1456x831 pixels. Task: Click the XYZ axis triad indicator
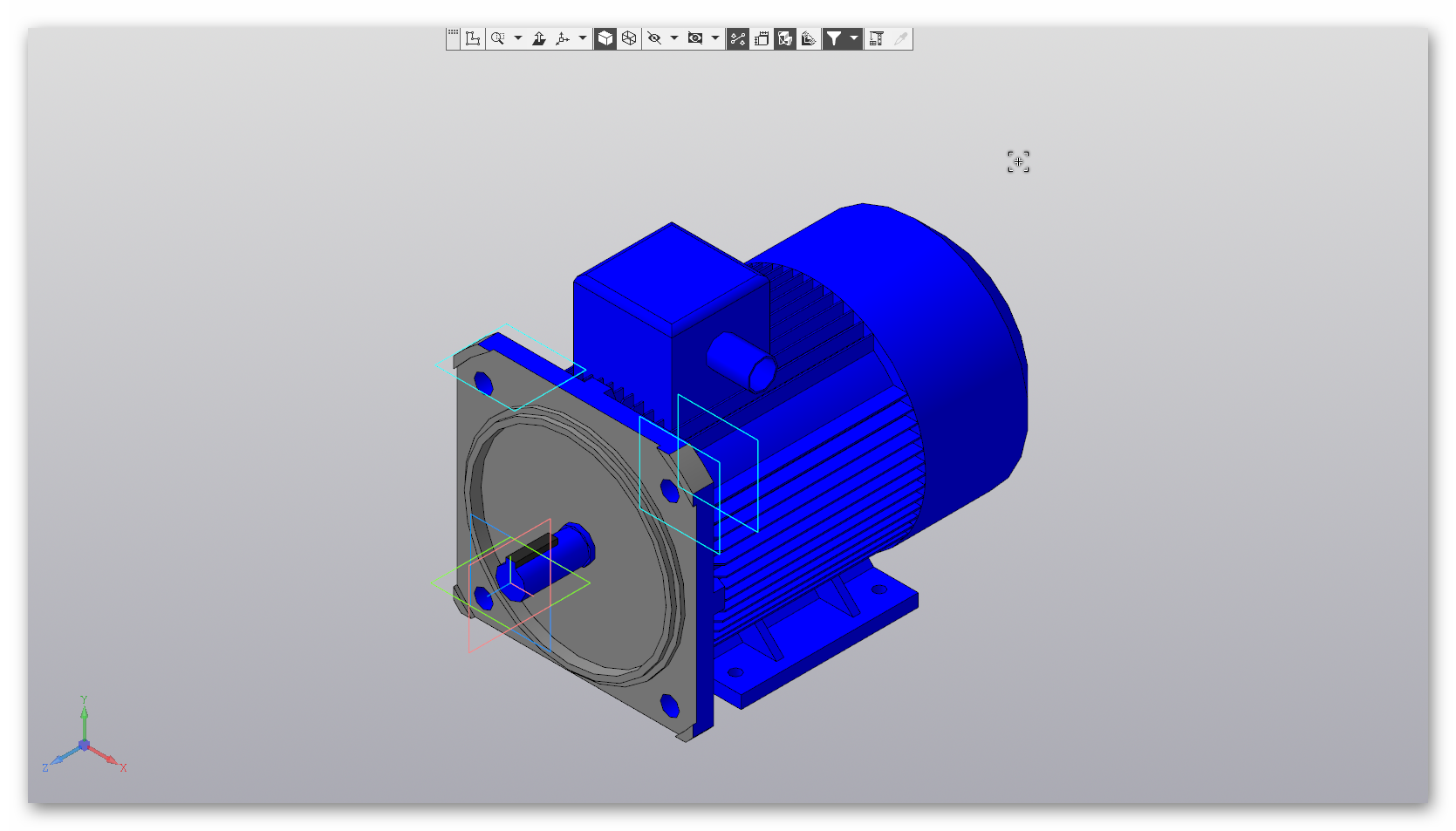coord(84,737)
